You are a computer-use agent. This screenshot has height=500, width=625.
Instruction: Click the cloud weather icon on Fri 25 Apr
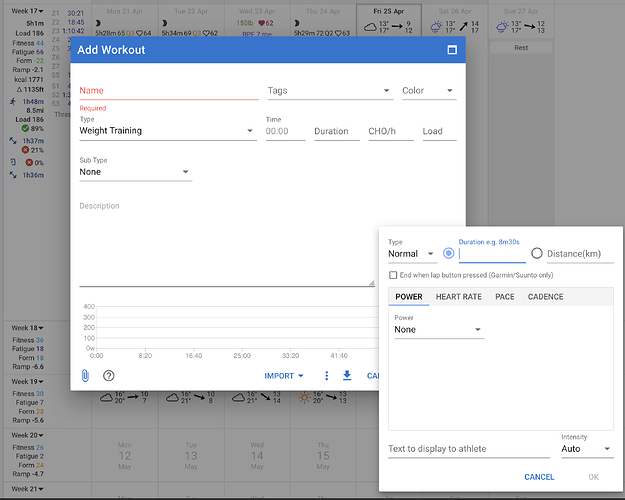tap(370, 27)
